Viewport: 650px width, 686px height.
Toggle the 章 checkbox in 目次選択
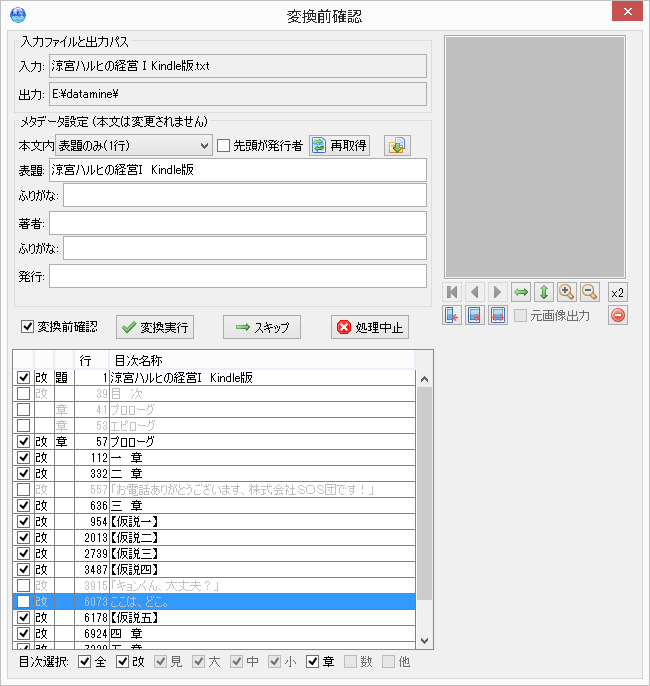(313, 662)
